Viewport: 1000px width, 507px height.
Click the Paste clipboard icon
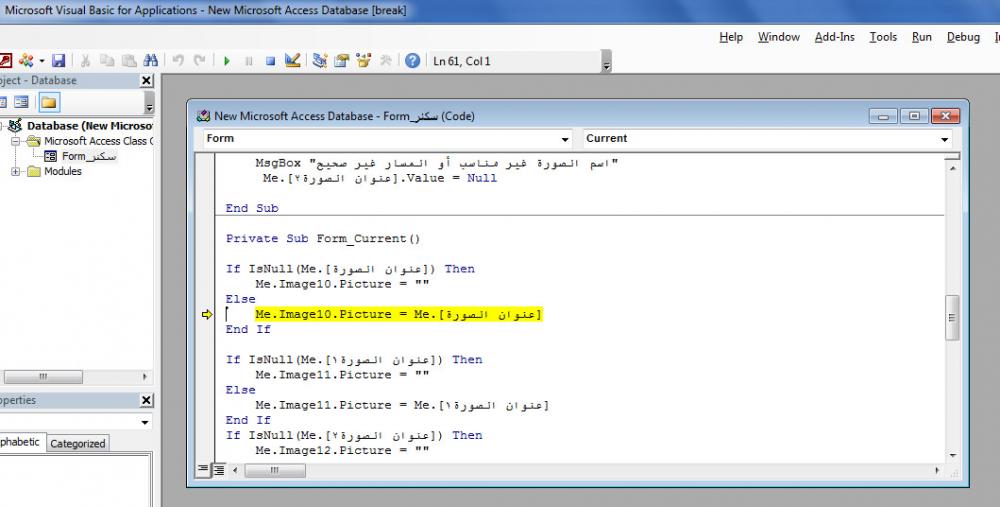[x=129, y=61]
